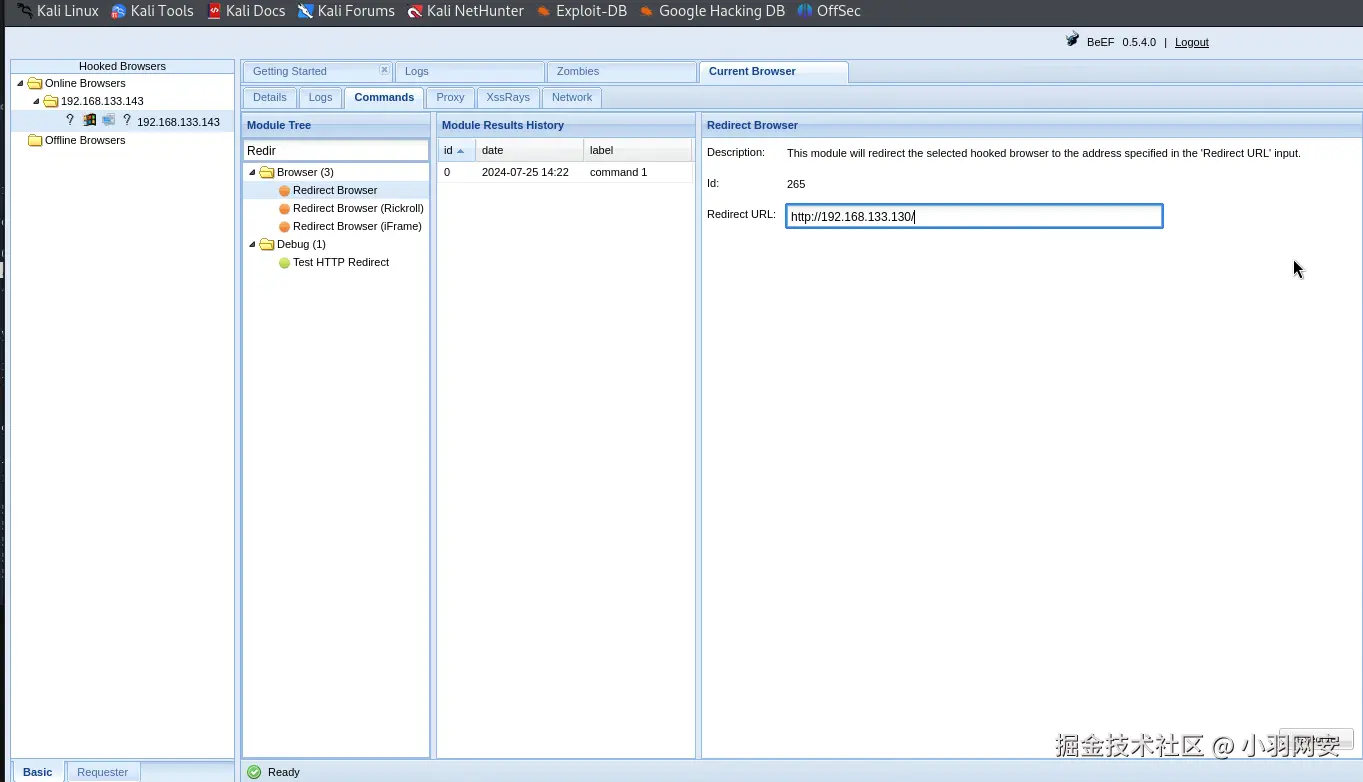The width and height of the screenshot is (1363, 782).
Task: Select Redirect Browser (Rickroll) module
Action: (358, 208)
